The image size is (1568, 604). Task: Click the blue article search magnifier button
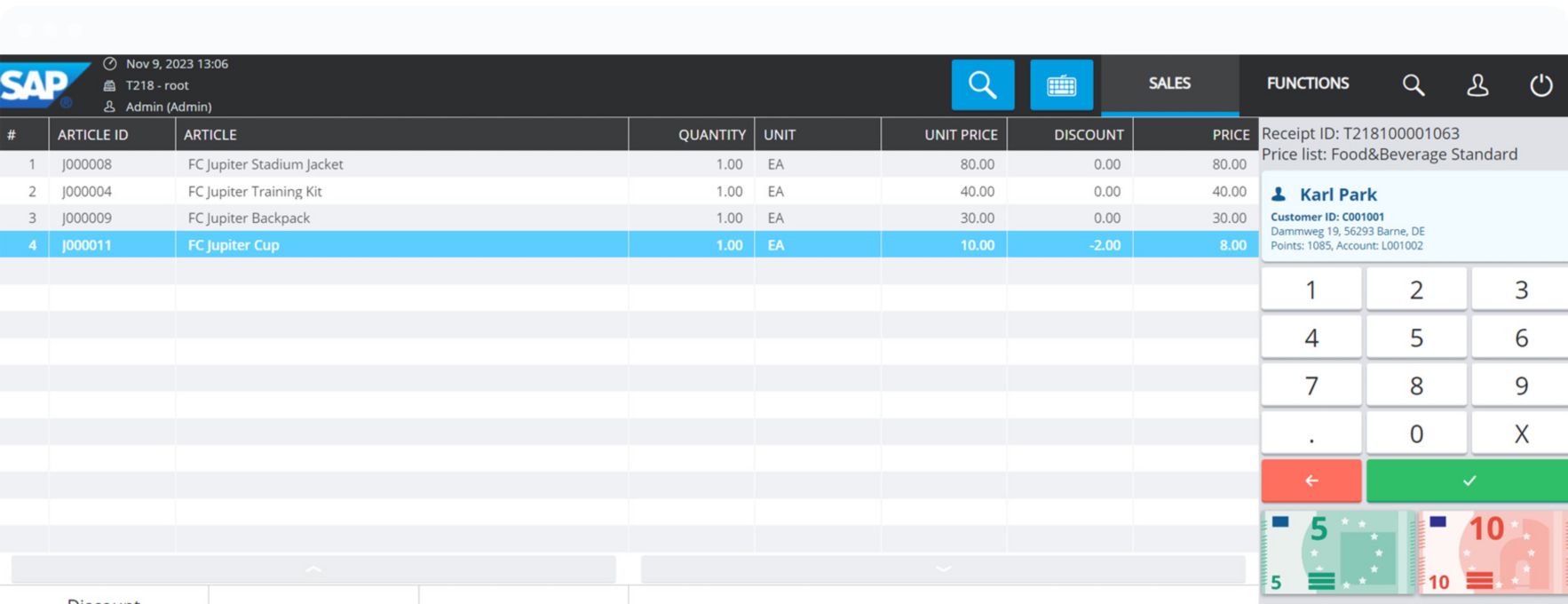point(982,85)
